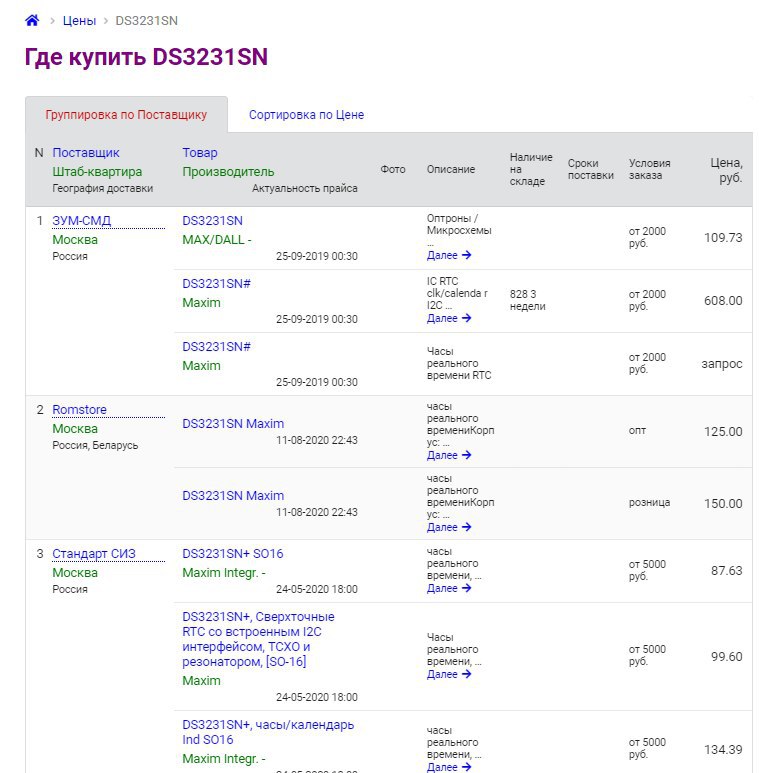This screenshot has height=773, width=759.
Task: Click the stock value 828 3 недели
Action: point(527,300)
